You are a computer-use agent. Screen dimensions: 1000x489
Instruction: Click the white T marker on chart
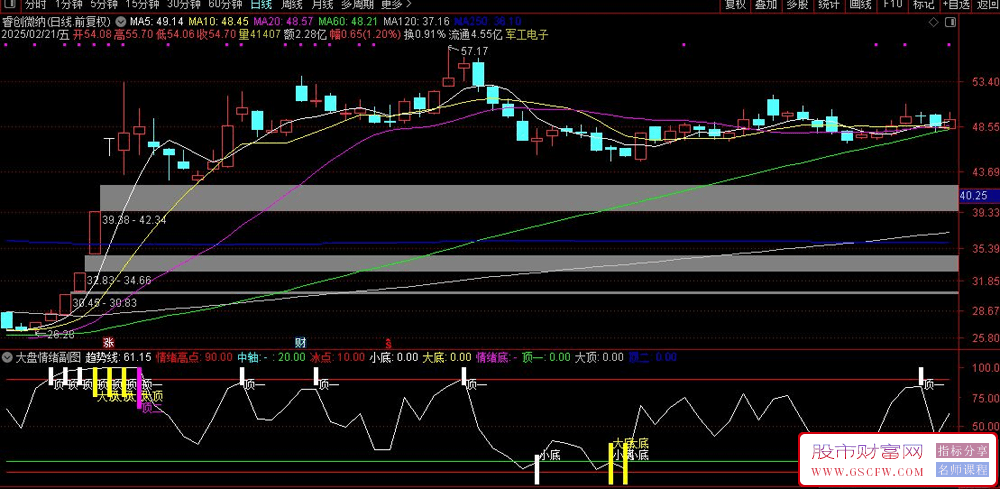pos(110,146)
